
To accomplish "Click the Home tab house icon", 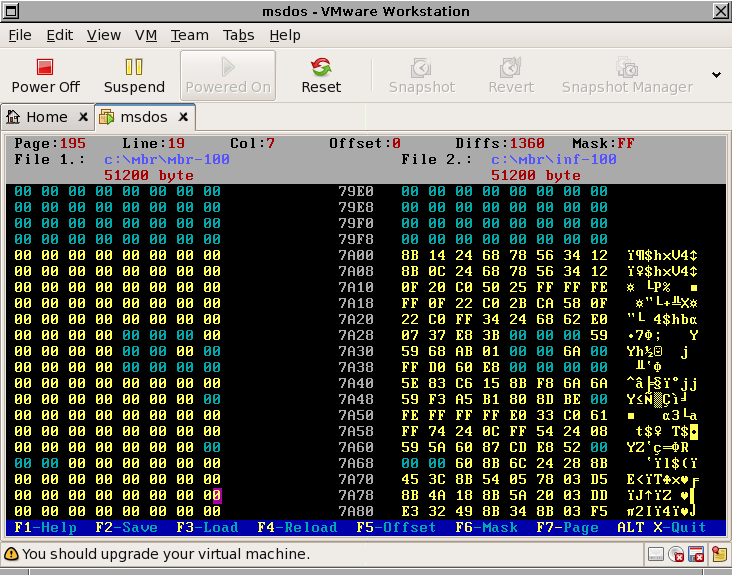I will 13,117.
